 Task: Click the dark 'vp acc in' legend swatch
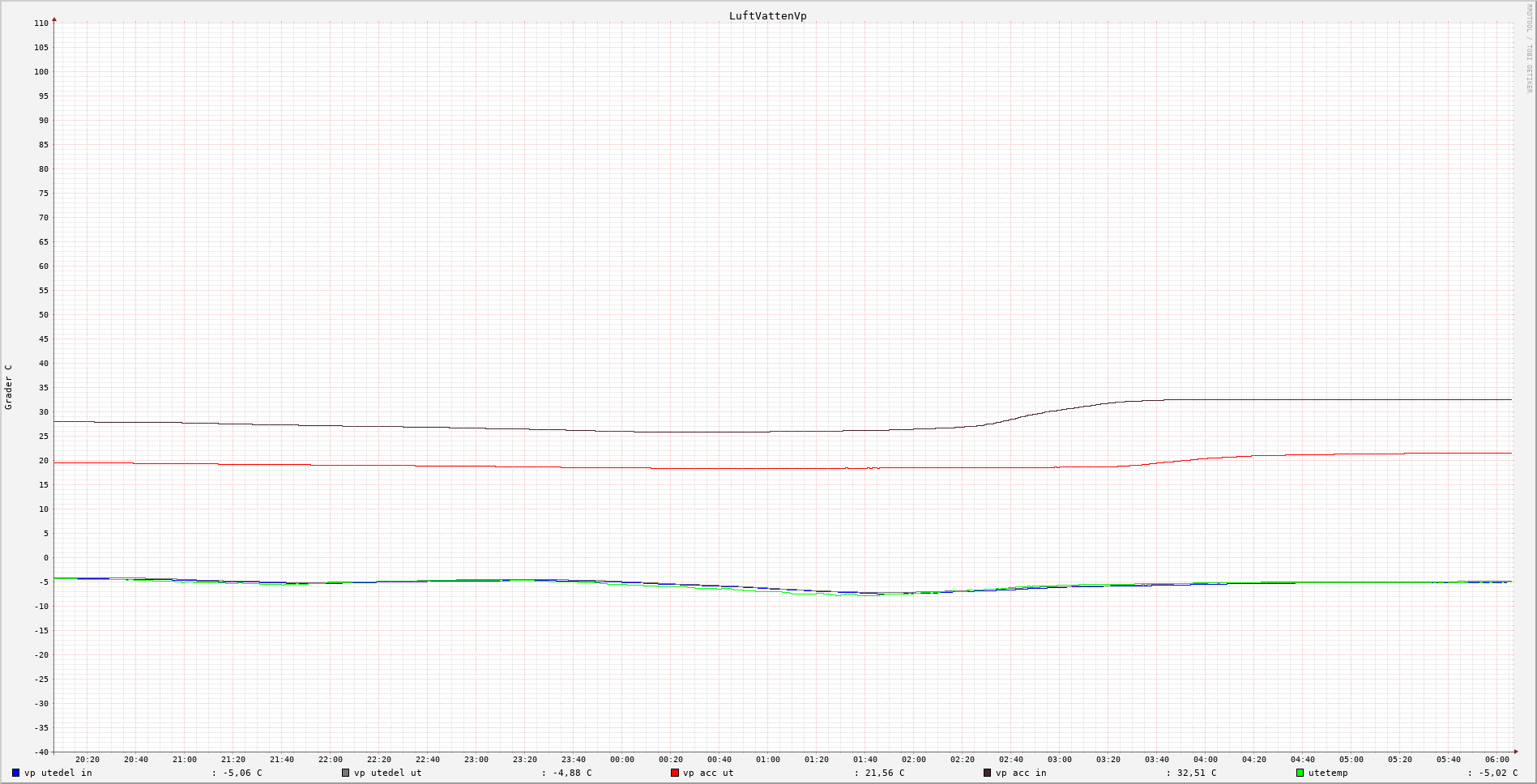[987, 773]
